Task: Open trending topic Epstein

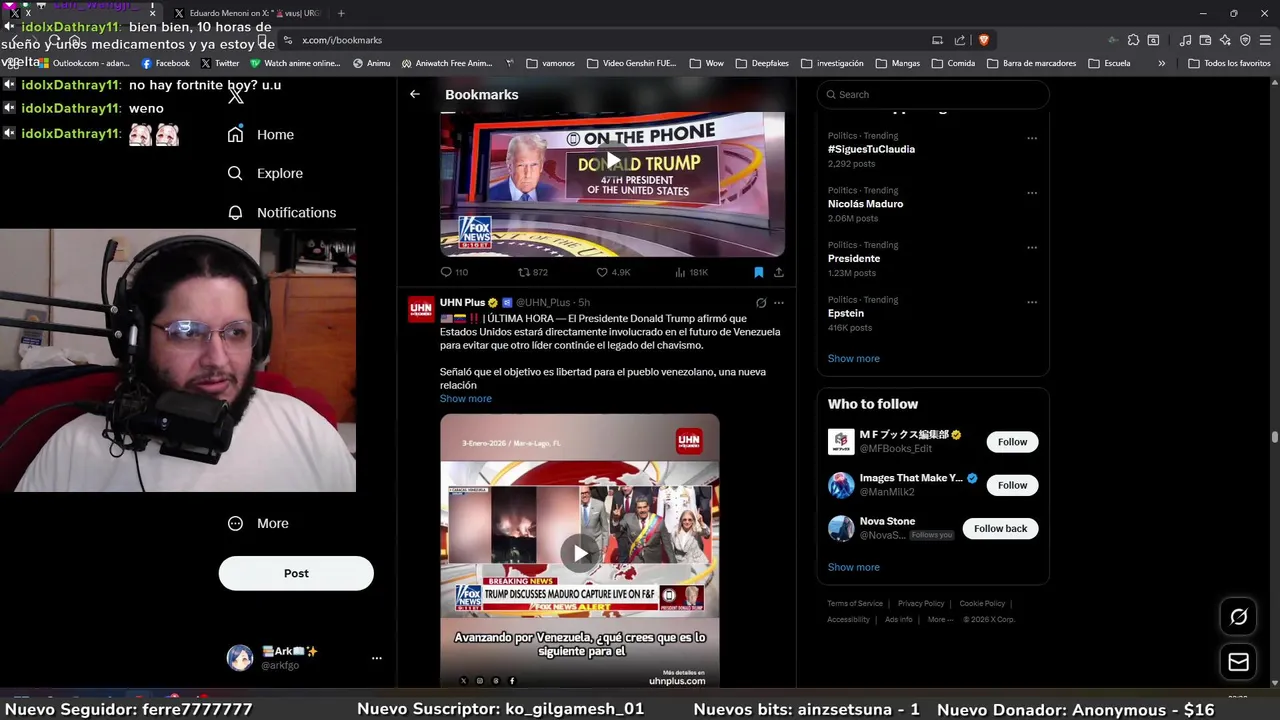Action: pos(846,313)
